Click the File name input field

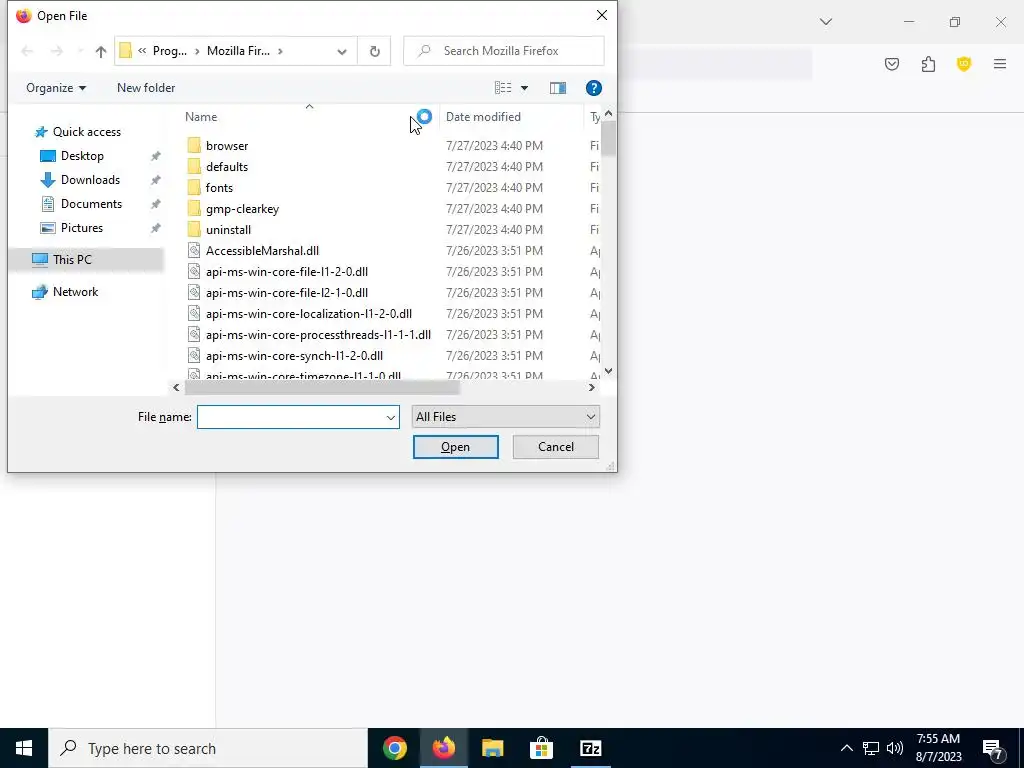(x=291, y=417)
